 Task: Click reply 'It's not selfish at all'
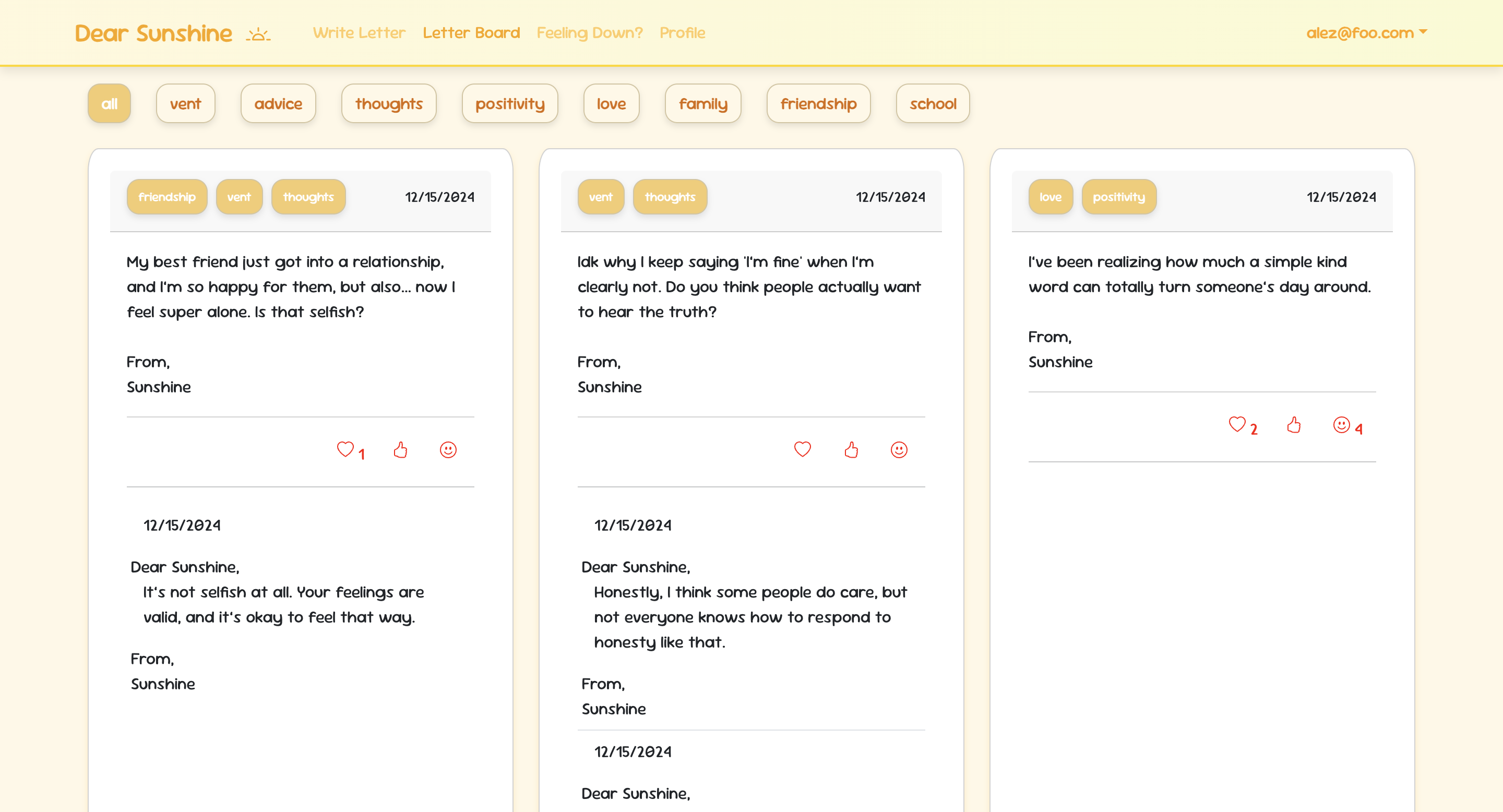[283, 605]
